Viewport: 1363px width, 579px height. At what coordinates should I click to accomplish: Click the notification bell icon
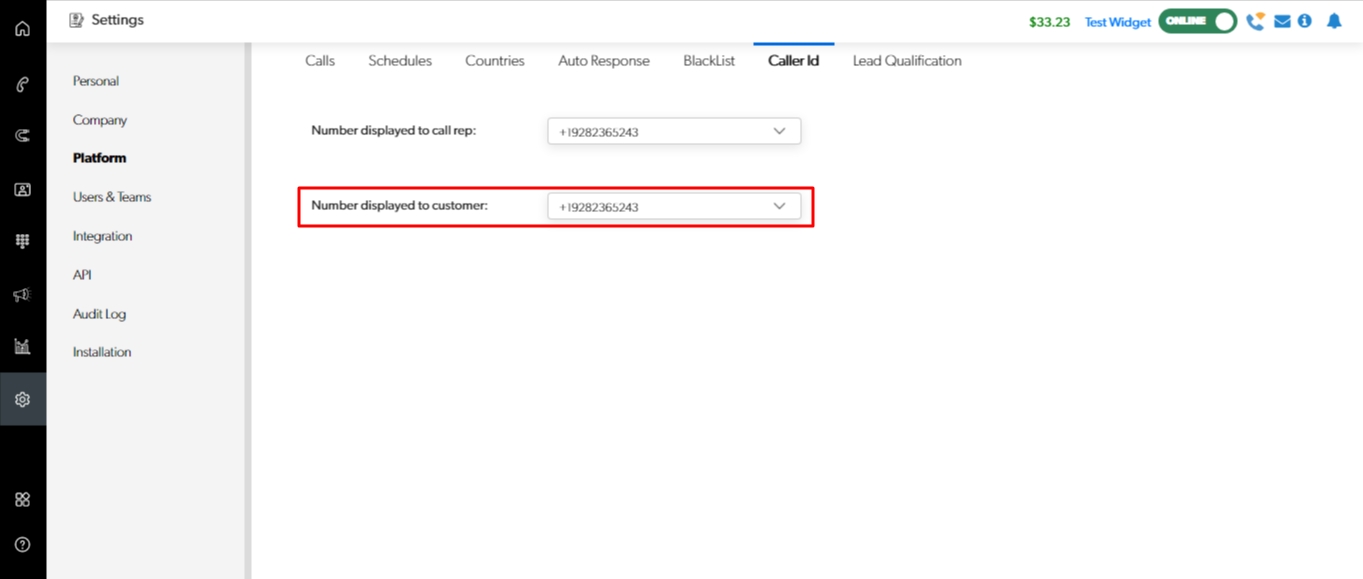(1334, 21)
